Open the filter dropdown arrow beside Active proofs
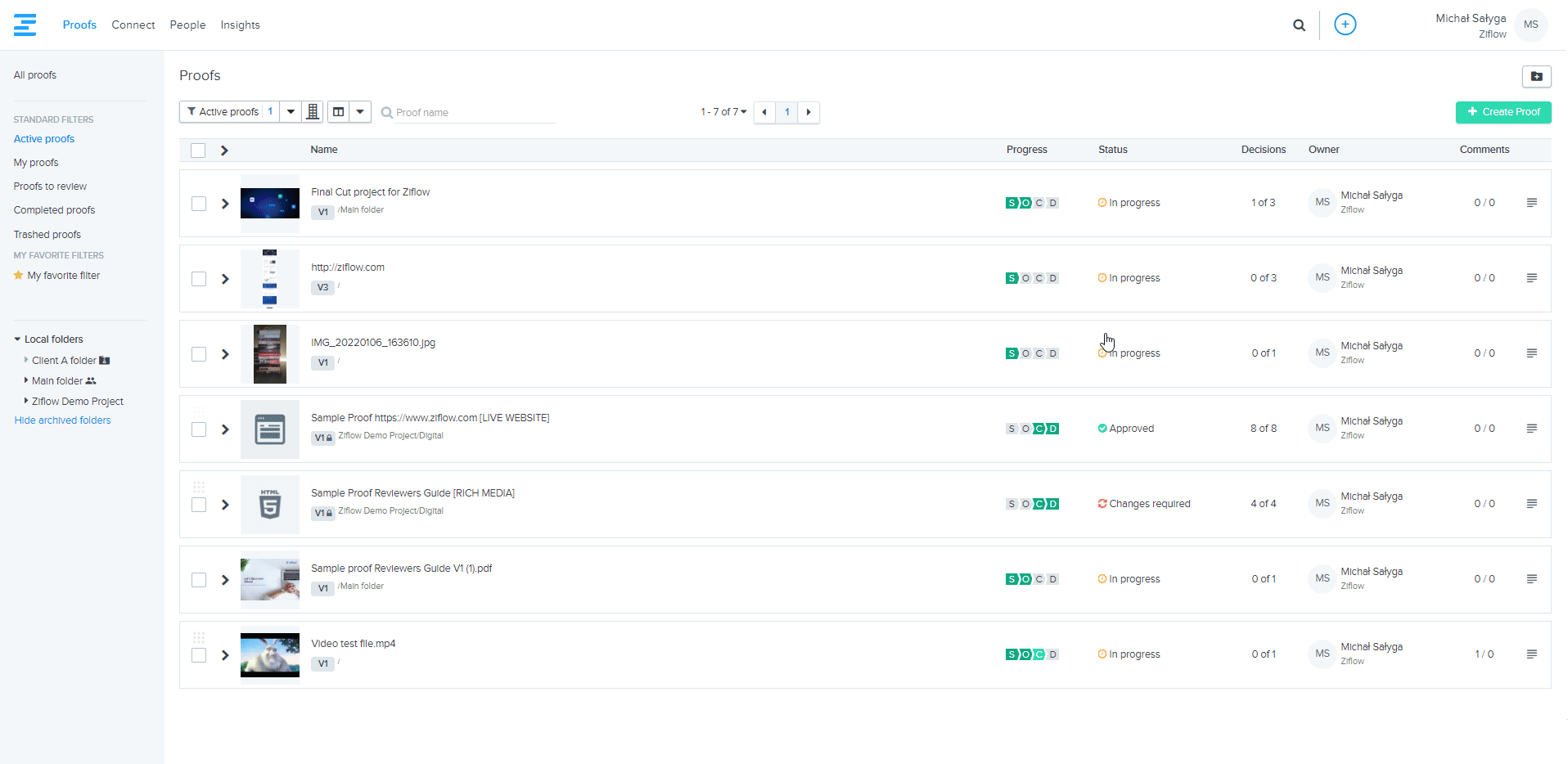This screenshot has width=1568, height=764. tap(291, 112)
